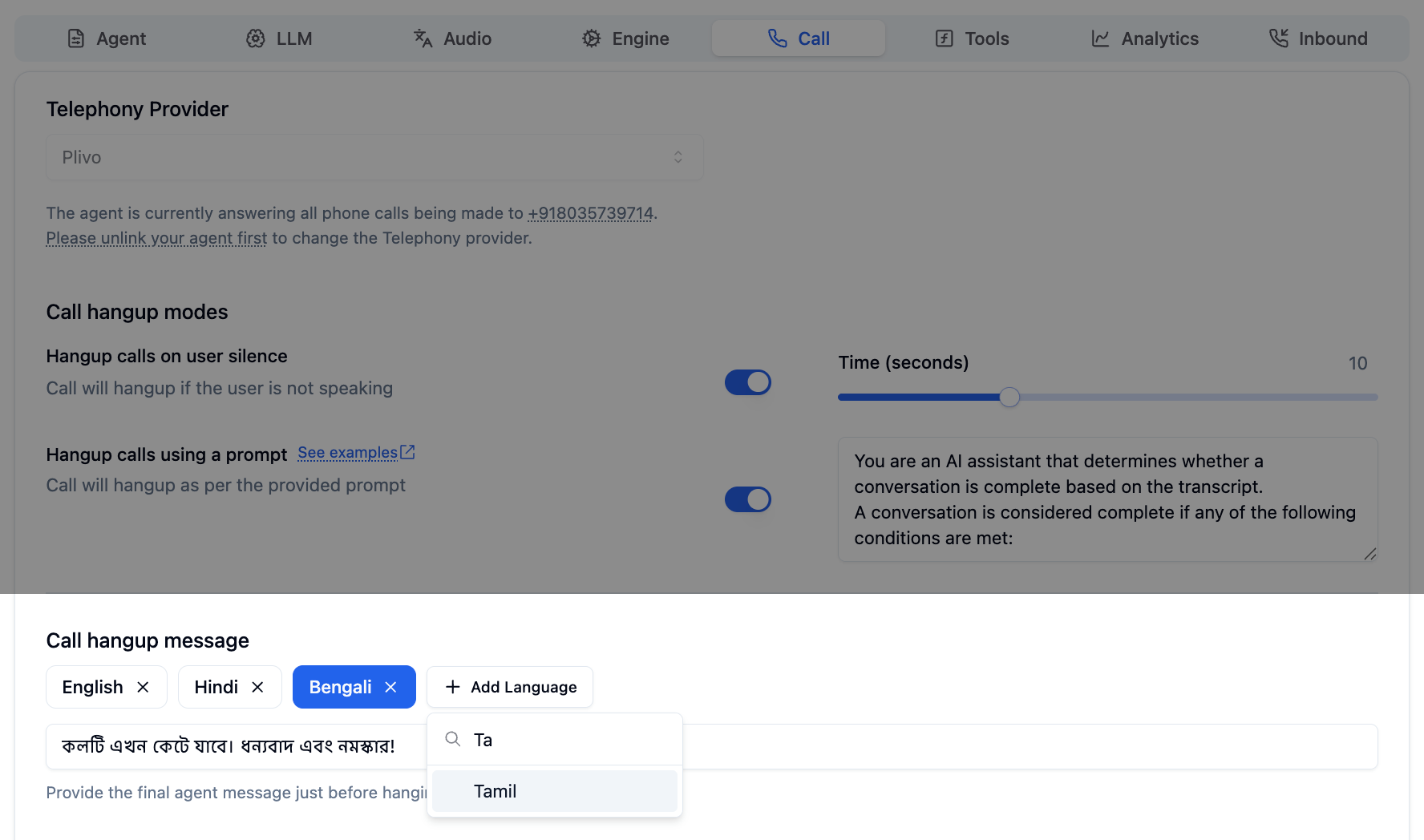Open the Telephony Provider dropdown
Image resolution: width=1424 pixels, height=840 pixels.
pos(374,157)
